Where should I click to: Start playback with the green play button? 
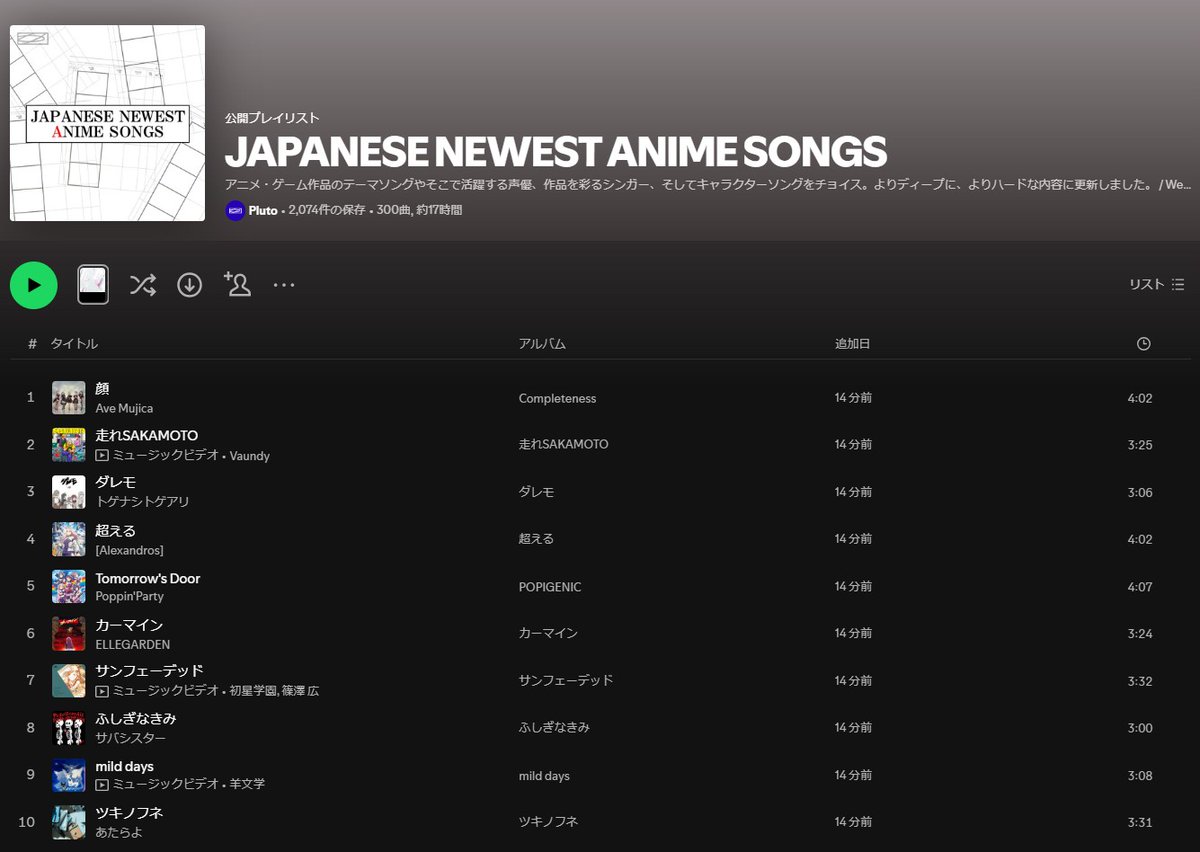[34, 285]
